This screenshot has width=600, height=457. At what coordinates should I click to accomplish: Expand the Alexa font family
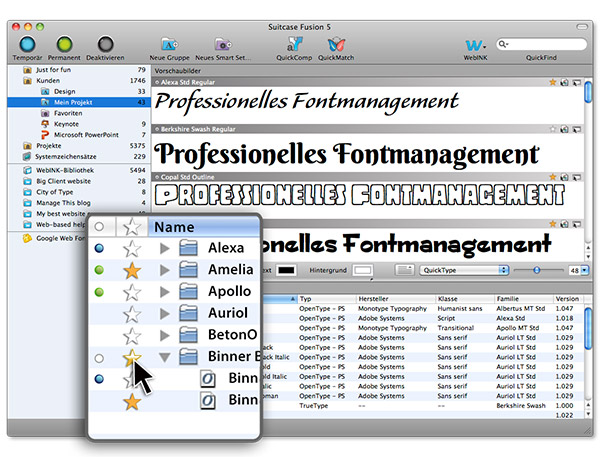(x=165, y=248)
